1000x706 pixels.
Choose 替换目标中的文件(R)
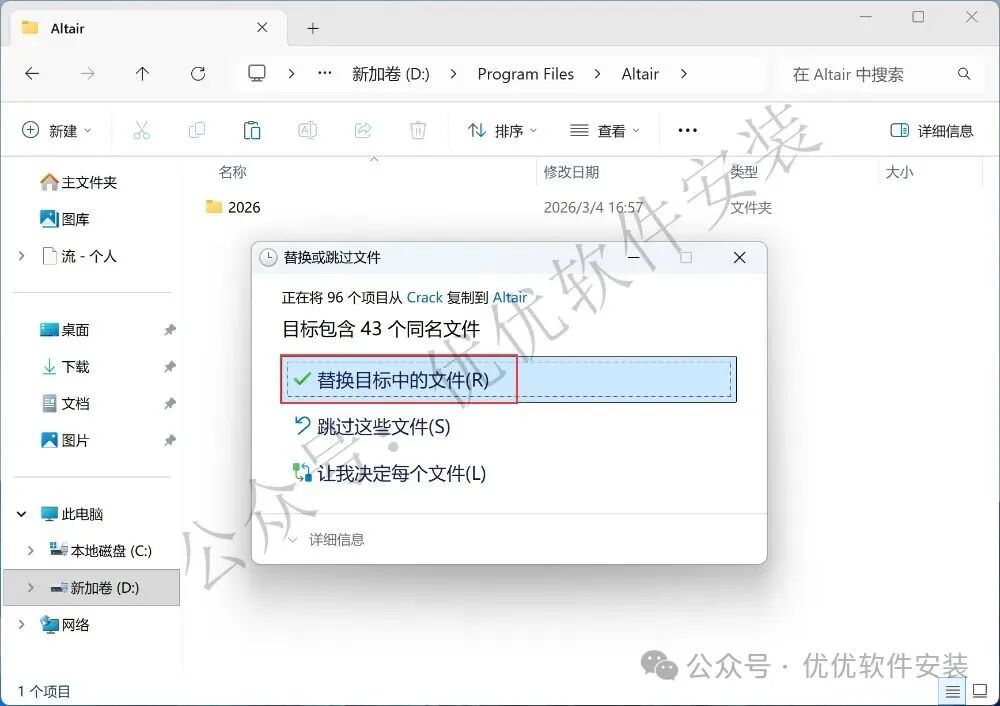(x=509, y=379)
